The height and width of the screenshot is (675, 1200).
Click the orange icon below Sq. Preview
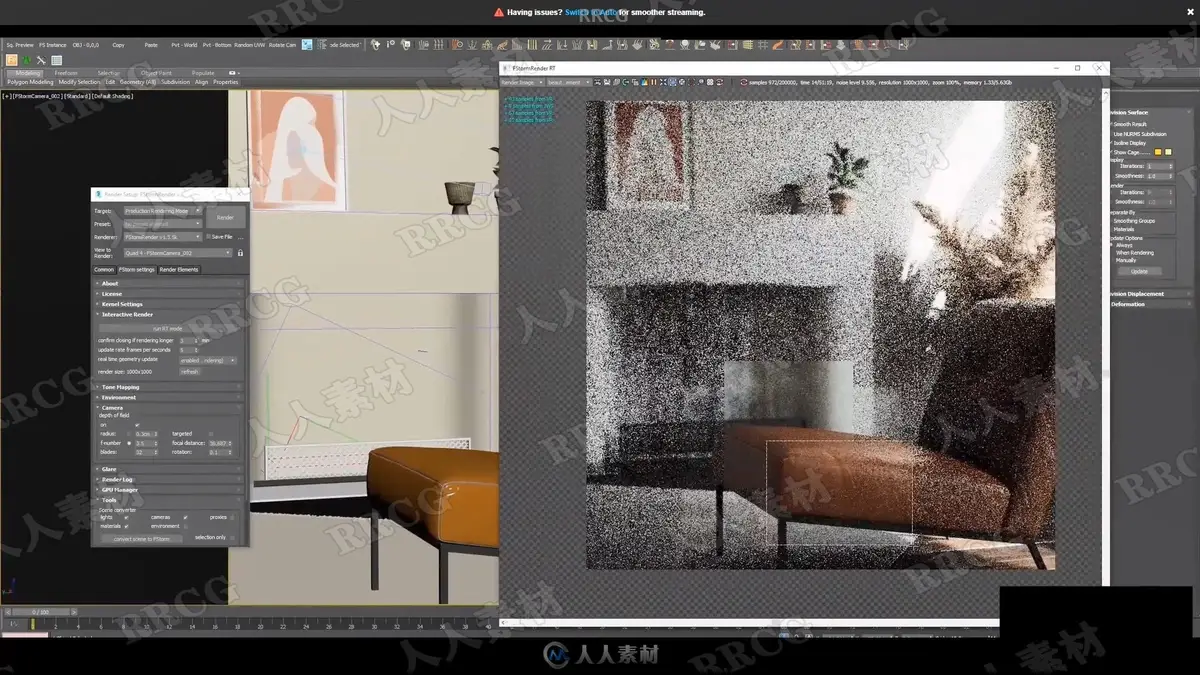(x=12, y=60)
